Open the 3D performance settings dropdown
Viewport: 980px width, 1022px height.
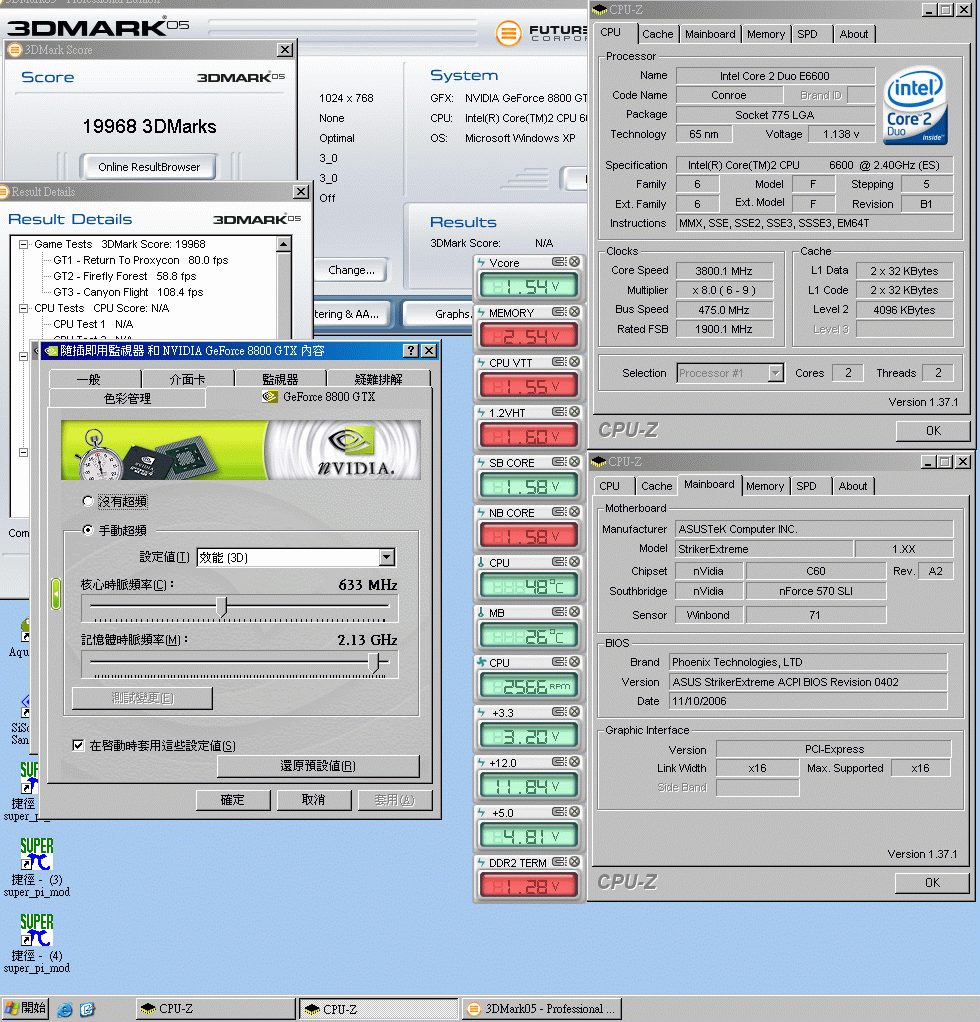[x=387, y=557]
